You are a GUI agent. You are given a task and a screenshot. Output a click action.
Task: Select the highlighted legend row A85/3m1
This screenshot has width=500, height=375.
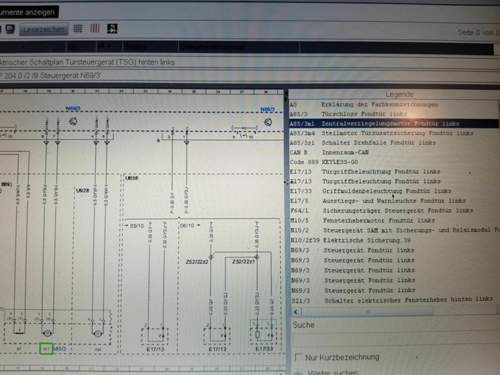[394, 124]
